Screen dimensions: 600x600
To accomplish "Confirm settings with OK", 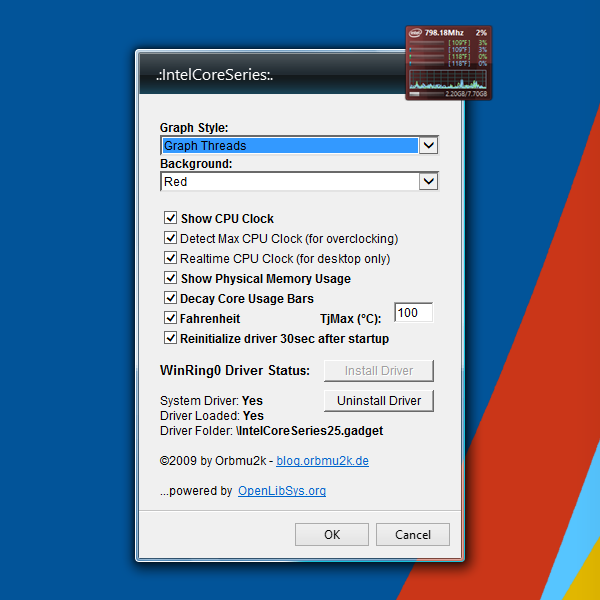I will tap(332, 535).
